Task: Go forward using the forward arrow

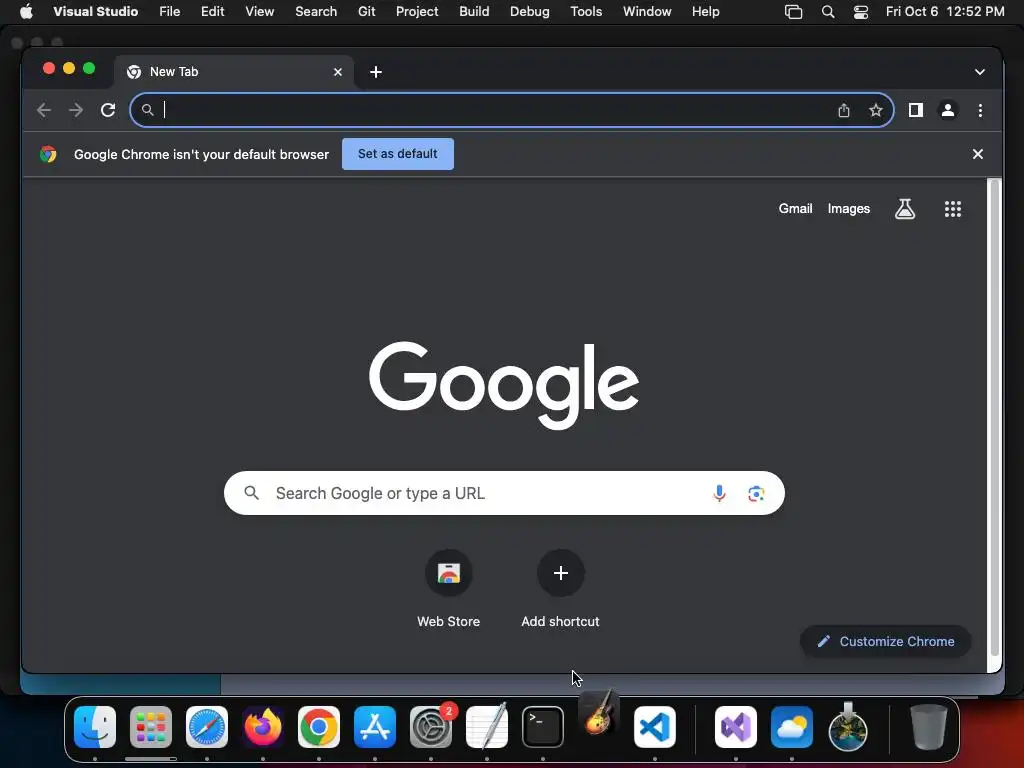Action: (x=76, y=110)
